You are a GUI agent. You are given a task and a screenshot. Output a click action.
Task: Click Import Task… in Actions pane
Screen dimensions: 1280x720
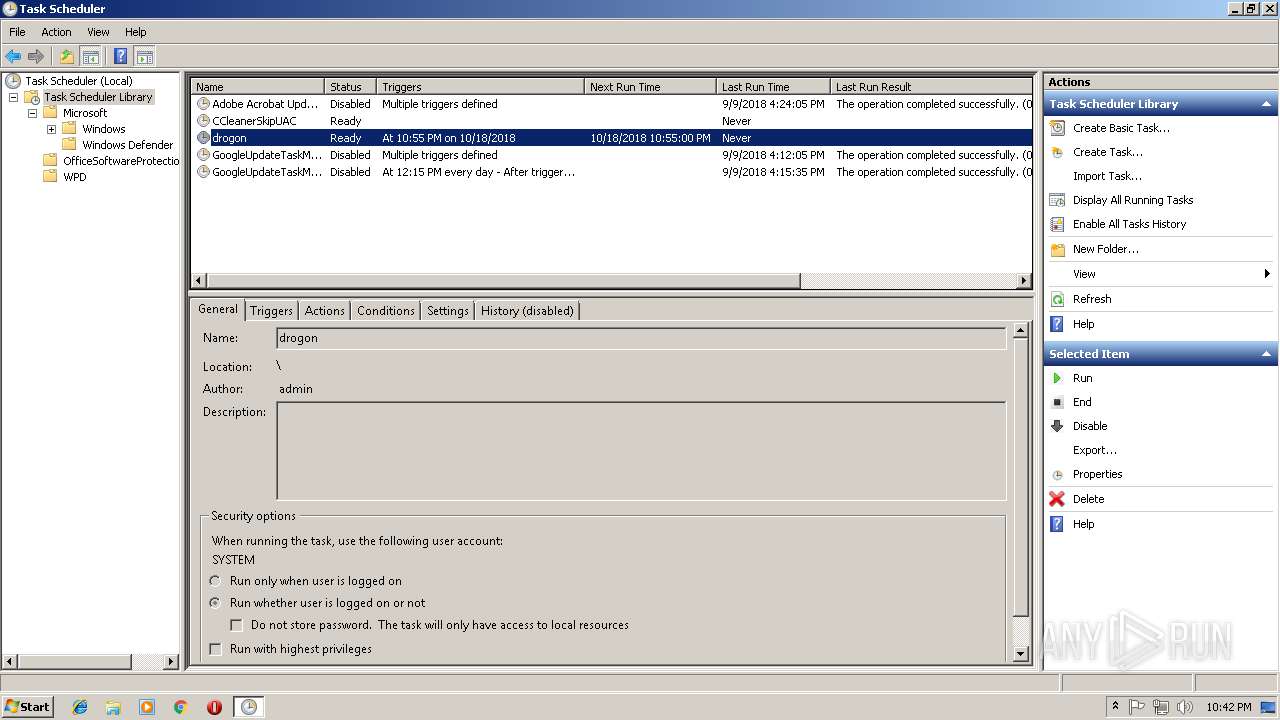pos(1107,176)
